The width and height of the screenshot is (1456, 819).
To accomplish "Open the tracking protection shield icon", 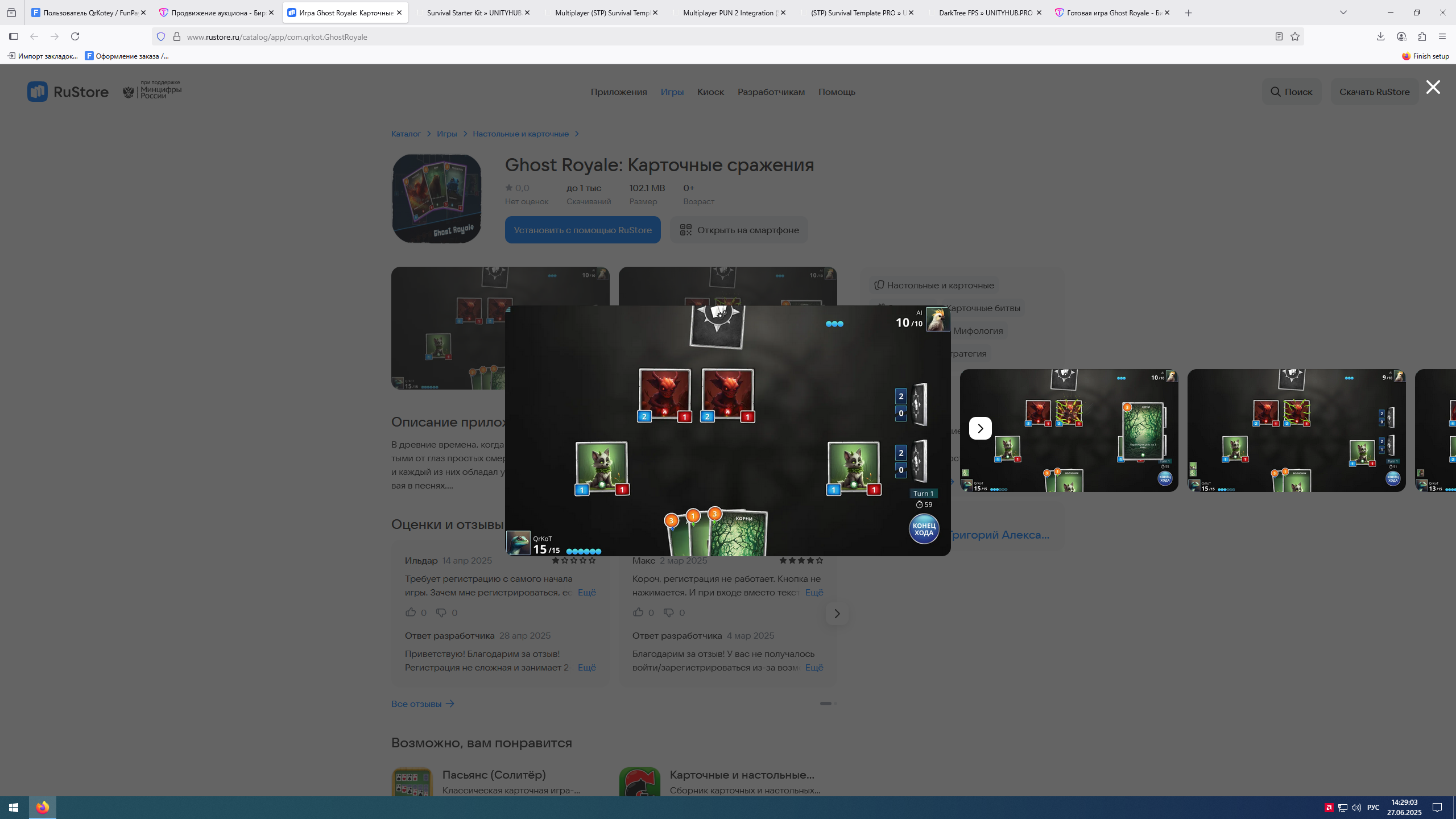I will point(161,36).
